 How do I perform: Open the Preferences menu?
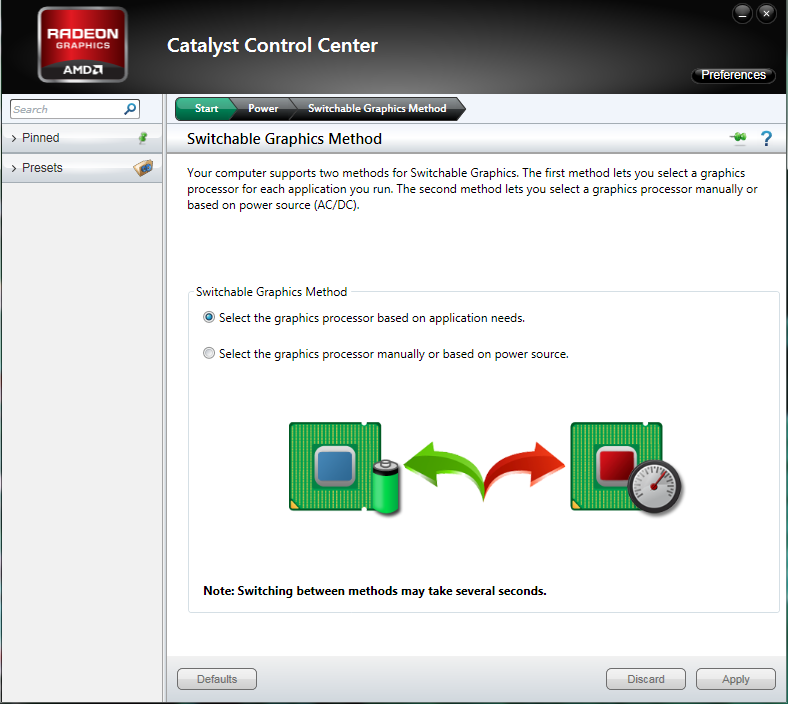tap(733, 75)
